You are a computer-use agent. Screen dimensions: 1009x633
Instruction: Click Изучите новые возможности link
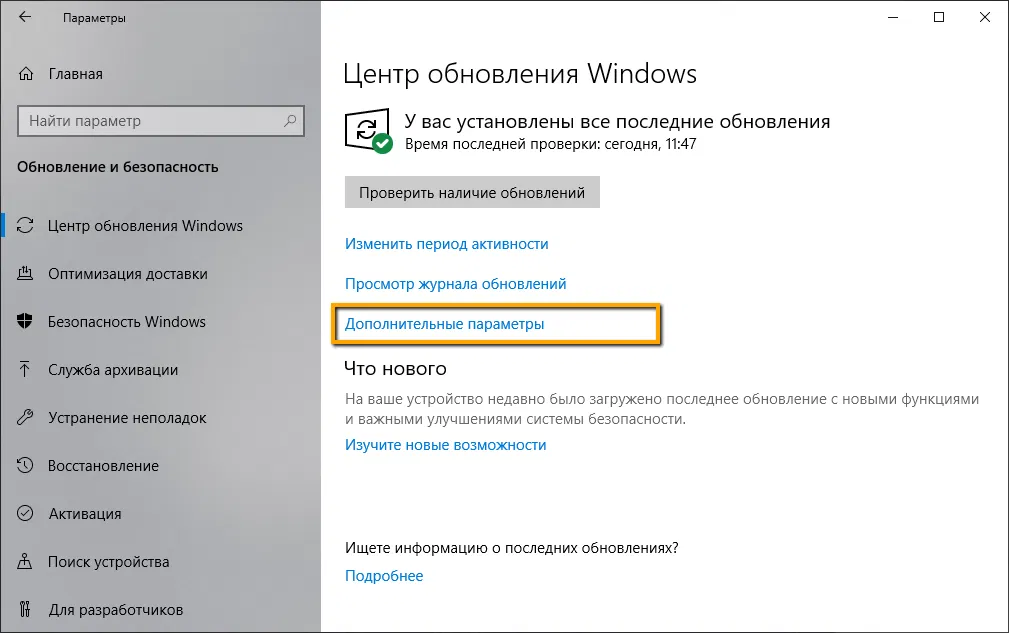pyautogui.click(x=446, y=445)
